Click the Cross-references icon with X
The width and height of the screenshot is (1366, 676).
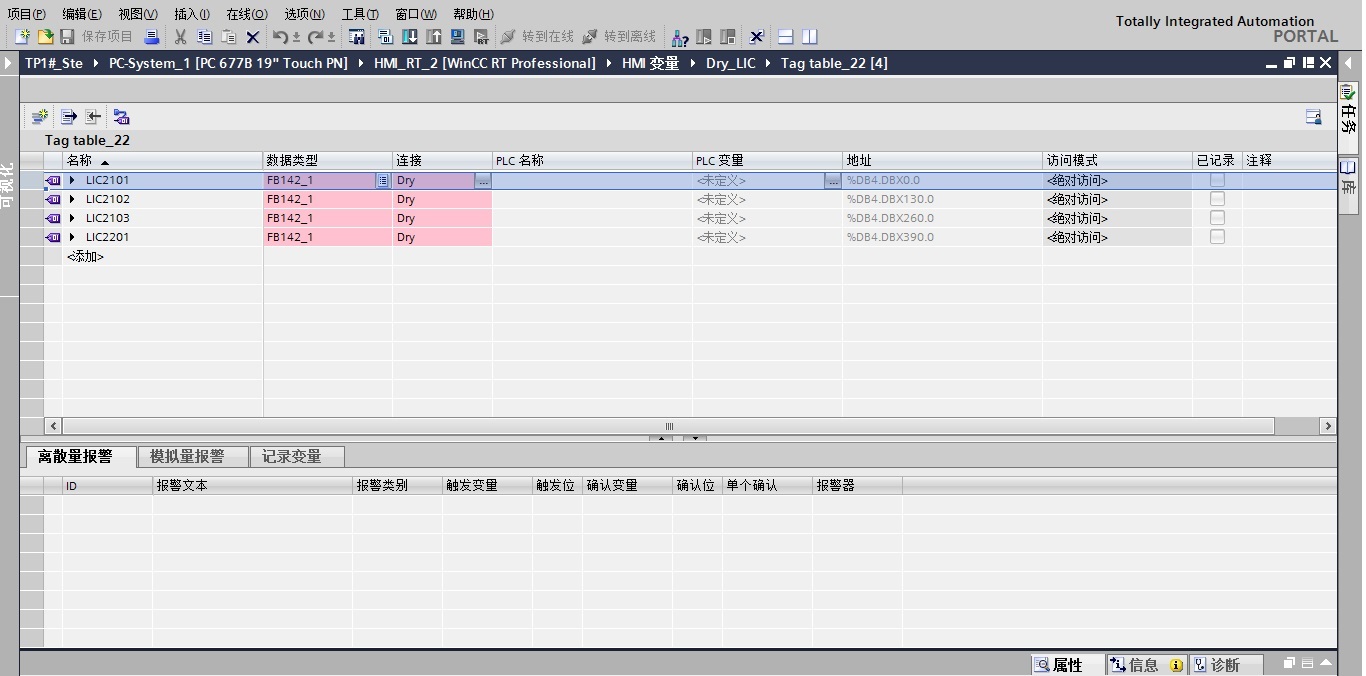pos(757,37)
